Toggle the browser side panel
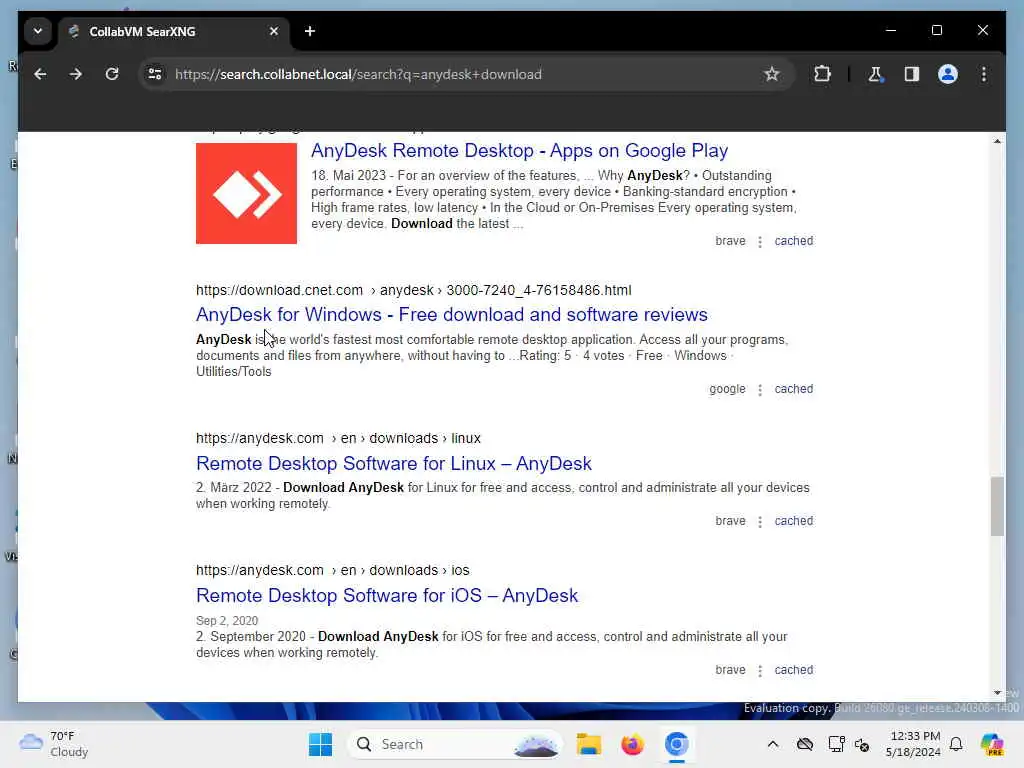 coord(912,74)
